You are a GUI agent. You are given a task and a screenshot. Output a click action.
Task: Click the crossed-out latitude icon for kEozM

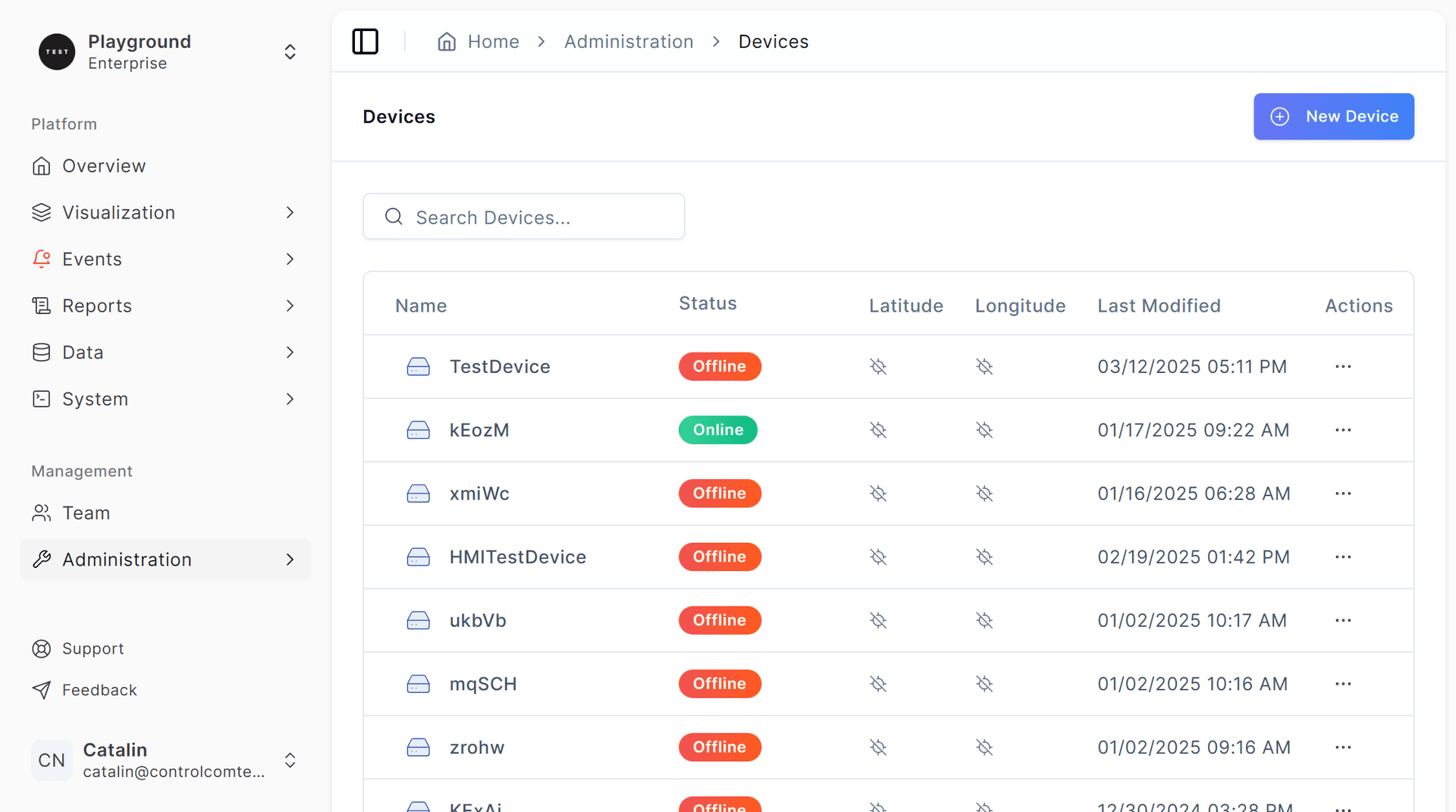pyautogui.click(x=878, y=430)
